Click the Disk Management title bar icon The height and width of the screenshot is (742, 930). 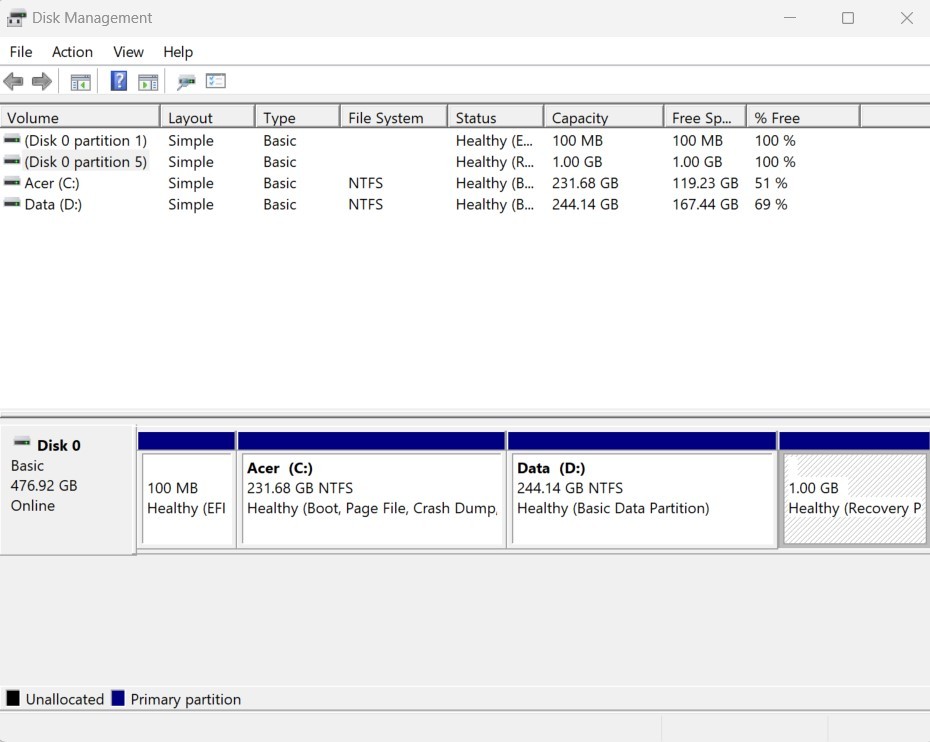tap(16, 18)
